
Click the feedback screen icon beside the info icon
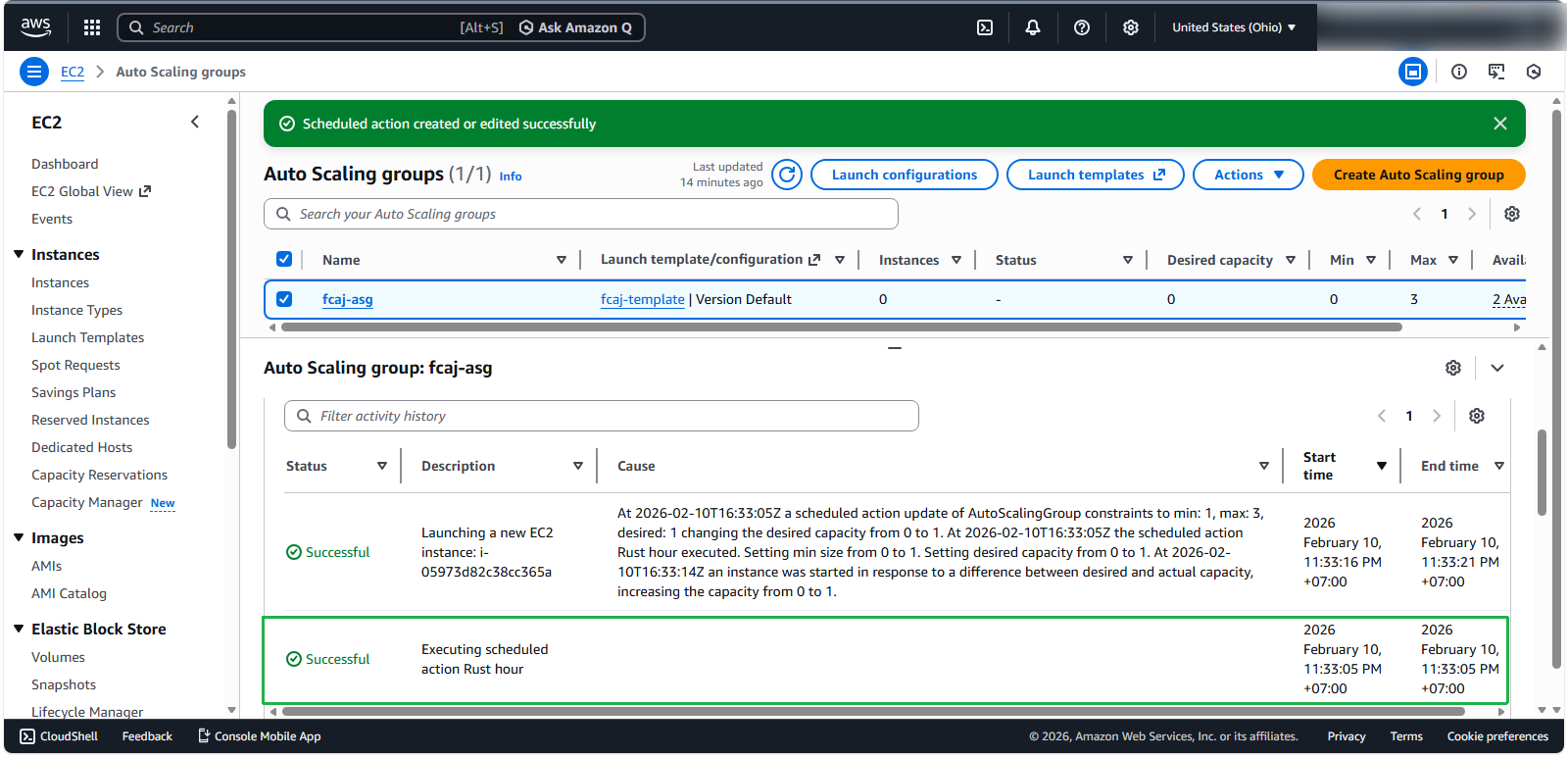coord(1496,72)
